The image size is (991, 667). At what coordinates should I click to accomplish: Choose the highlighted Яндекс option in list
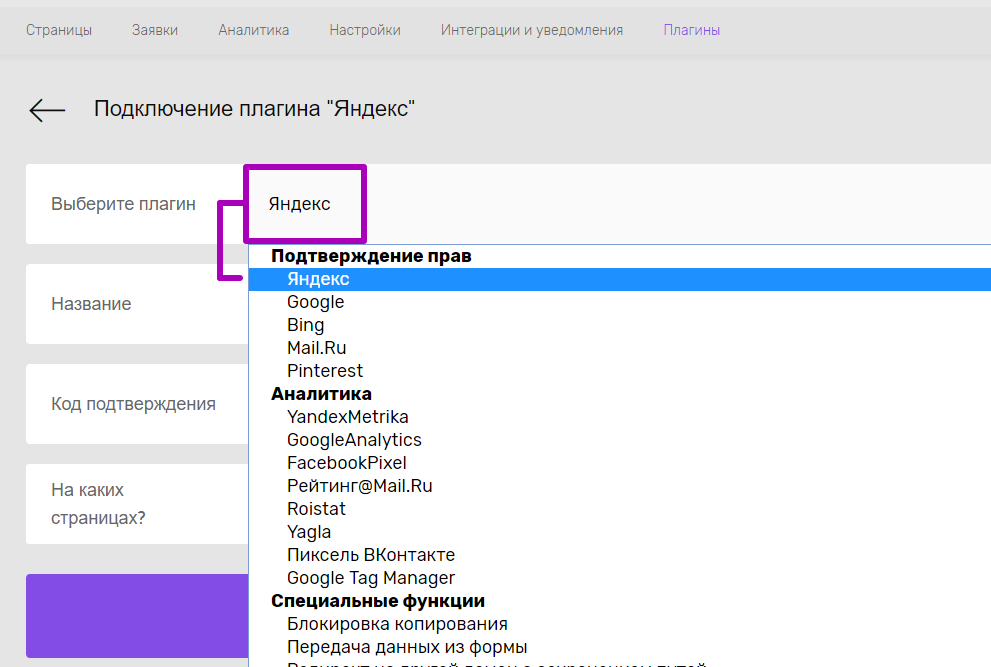point(619,279)
